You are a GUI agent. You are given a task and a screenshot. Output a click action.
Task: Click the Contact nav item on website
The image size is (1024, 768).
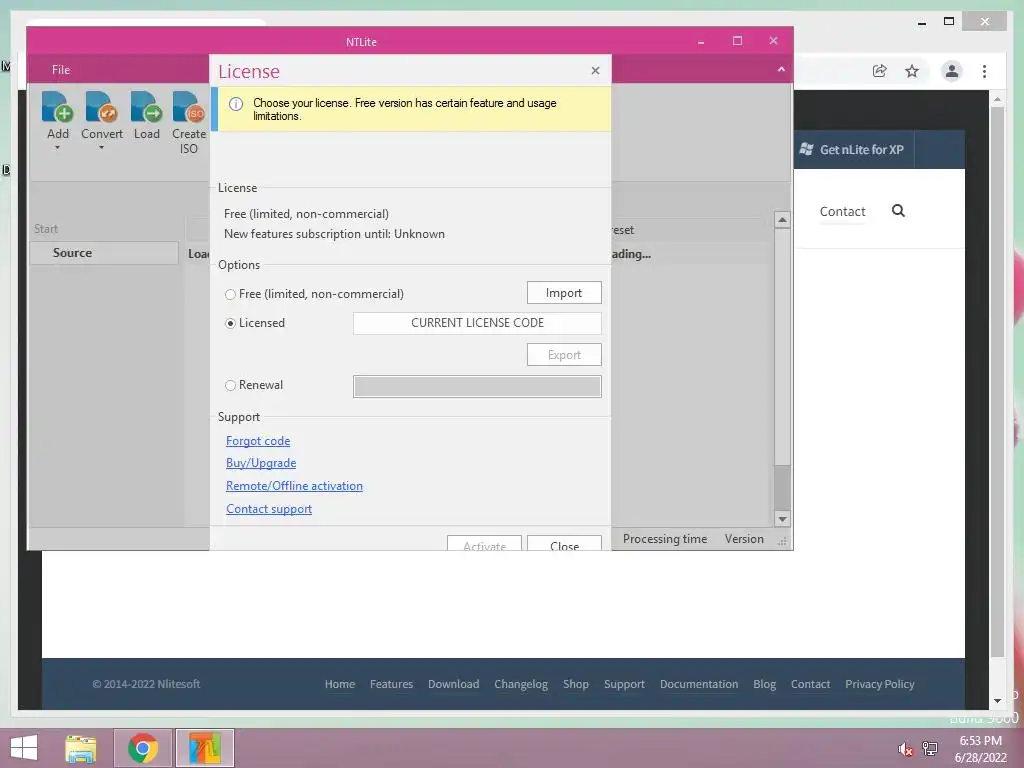(x=842, y=212)
